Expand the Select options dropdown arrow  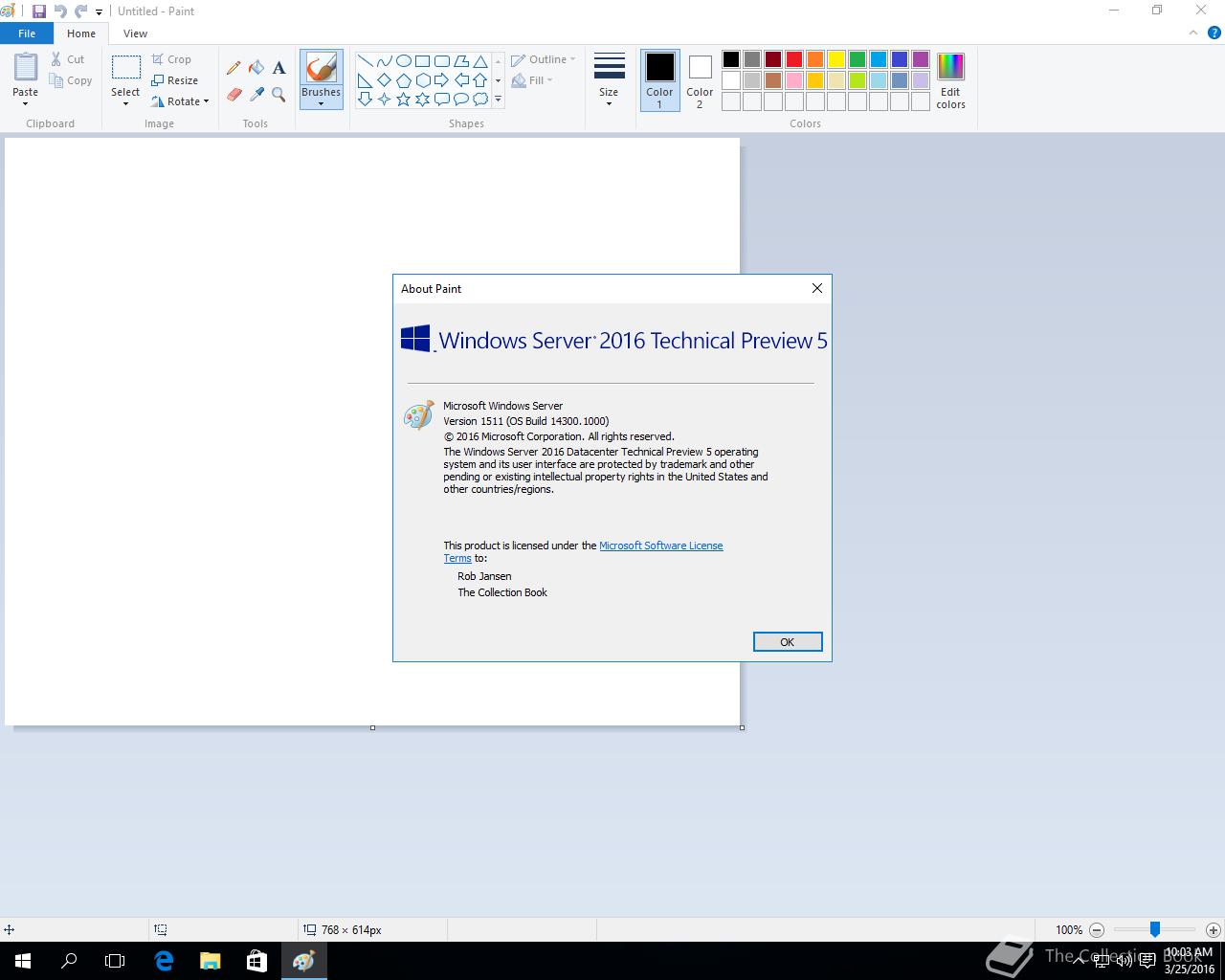tap(125, 103)
